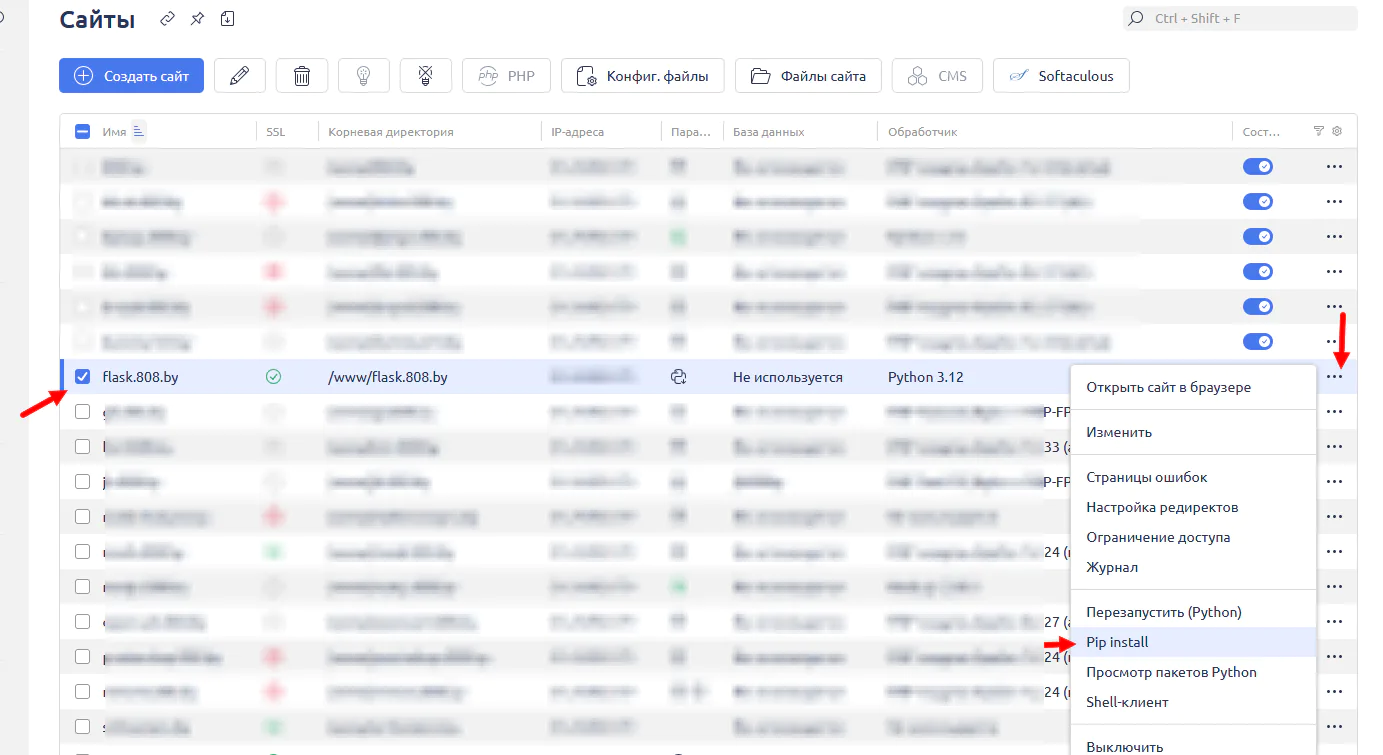Click the crossed-out bulb disable icon
The image size is (1383, 755).
425,76
